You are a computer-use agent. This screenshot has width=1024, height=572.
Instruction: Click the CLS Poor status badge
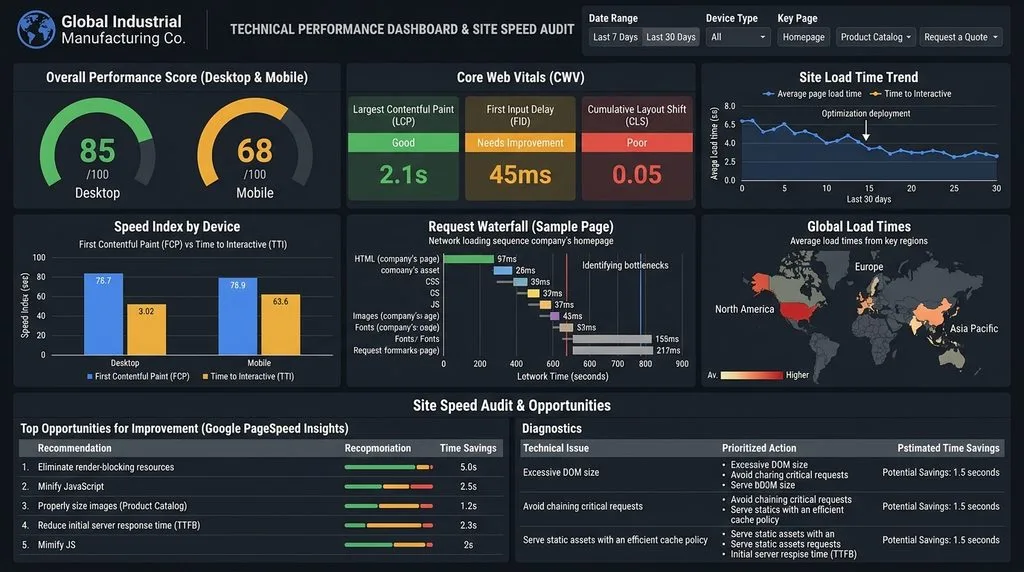[x=637, y=142]
